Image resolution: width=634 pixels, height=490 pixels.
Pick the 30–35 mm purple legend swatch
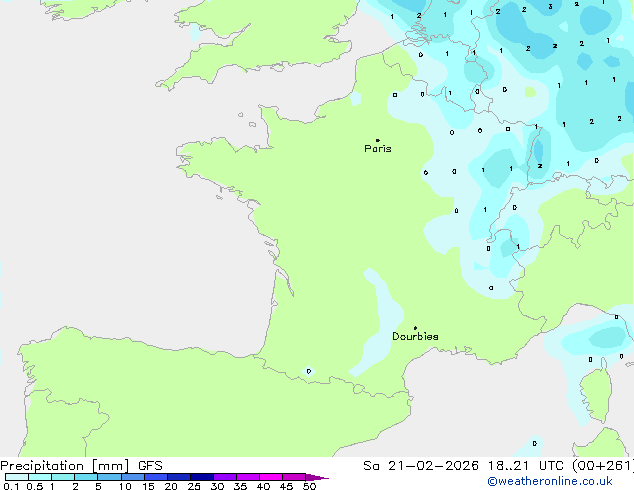coord(225,477)
